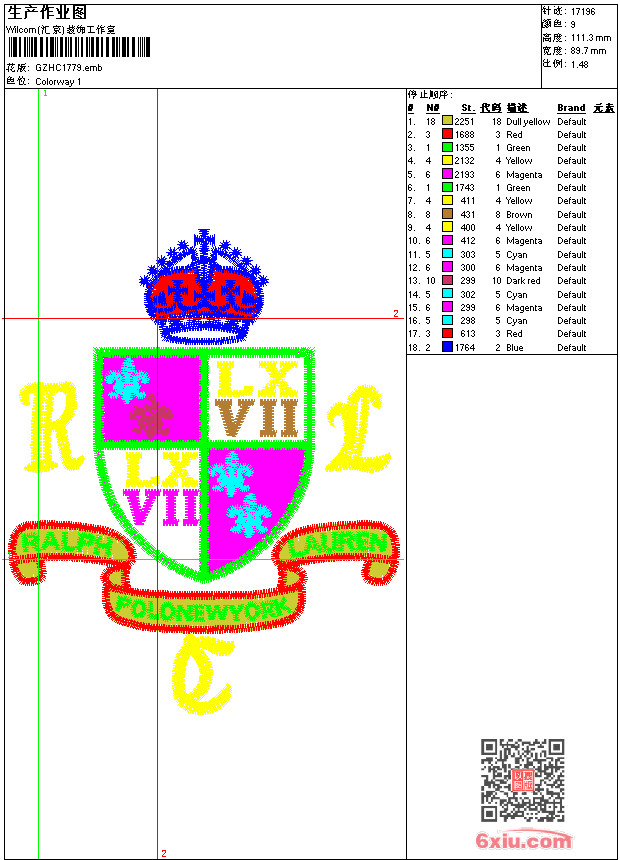
Task: Choose the Red swatch beside stitch count 613
Action: 447,333
